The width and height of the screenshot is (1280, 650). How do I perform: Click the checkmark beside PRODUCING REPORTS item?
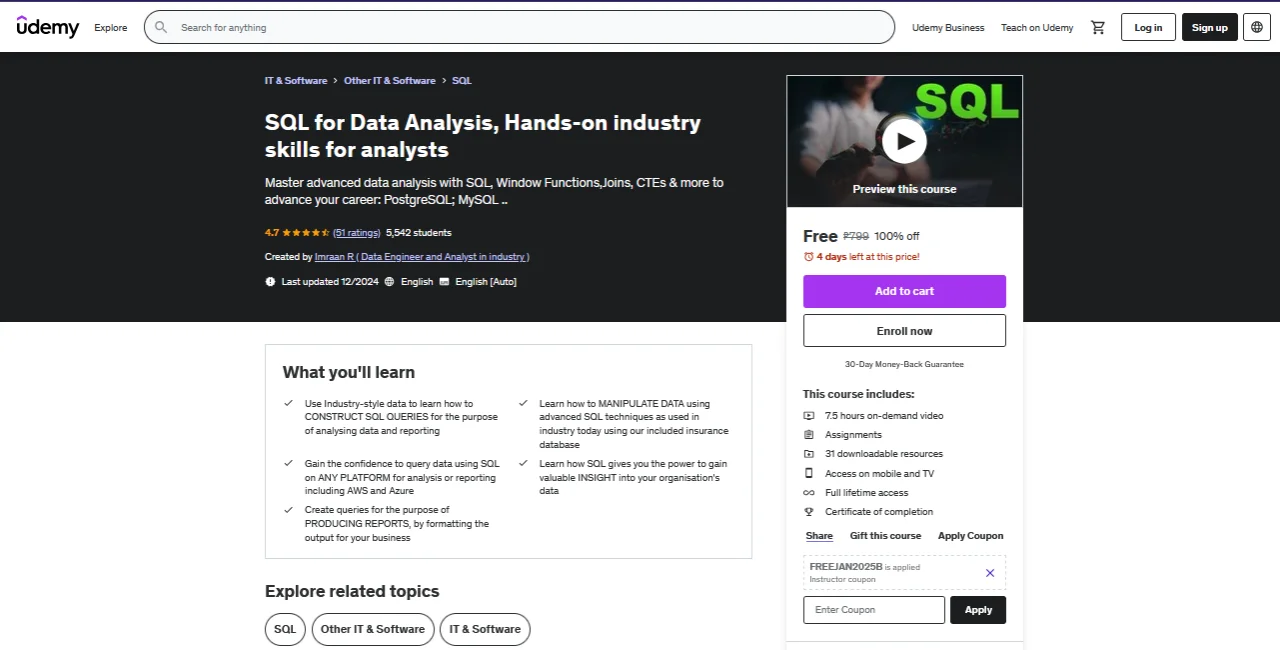point(289,510)
